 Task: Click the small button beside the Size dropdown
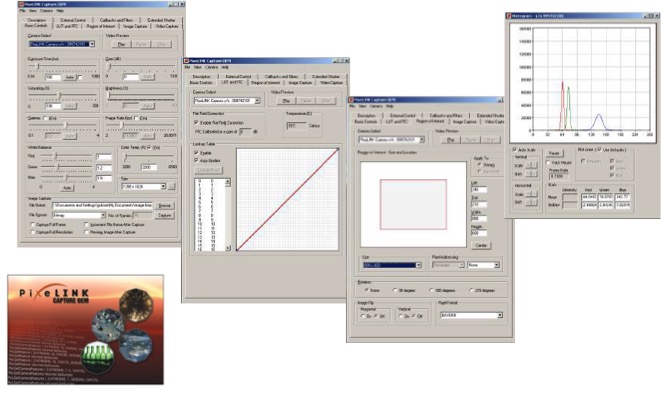[x=172, y=186]
